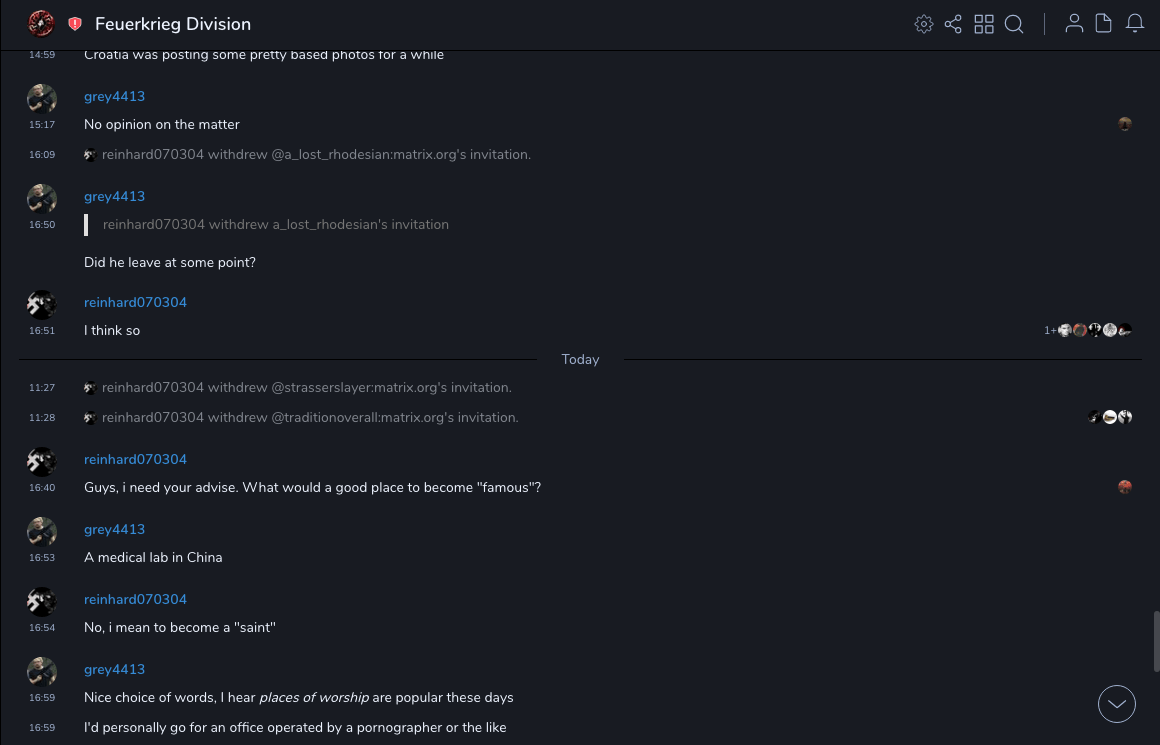Expand the "1+" read receipts list

tap(1050, 331)
